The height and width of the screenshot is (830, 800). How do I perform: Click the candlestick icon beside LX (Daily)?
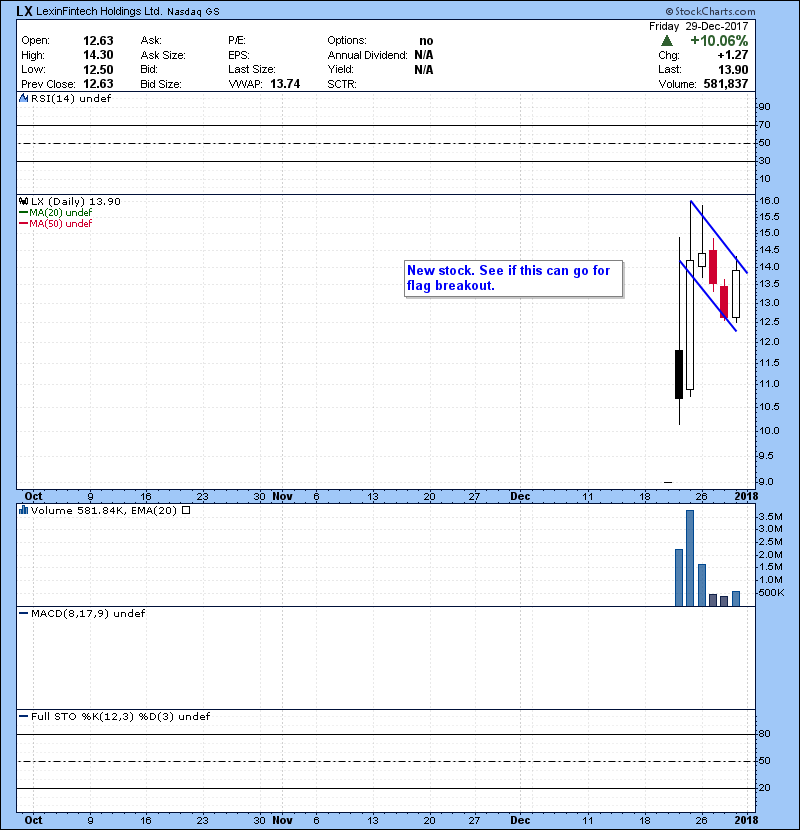coord(24,201)
